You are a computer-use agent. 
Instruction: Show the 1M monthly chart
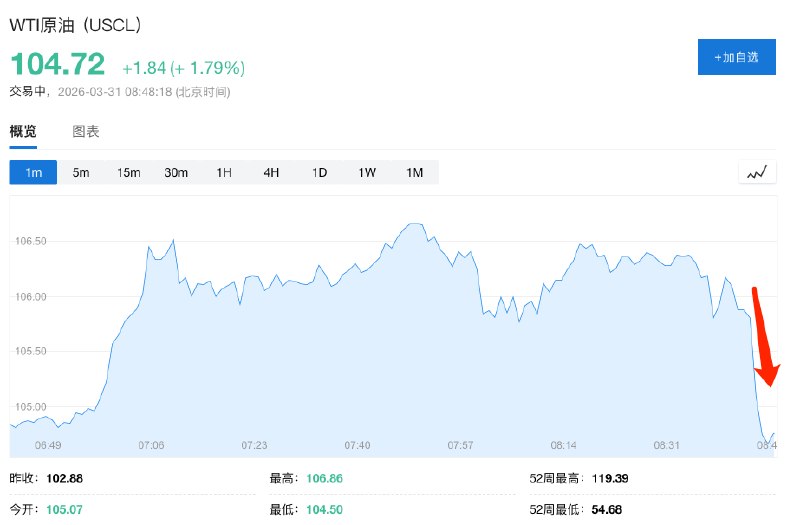[x=414, y=172]
